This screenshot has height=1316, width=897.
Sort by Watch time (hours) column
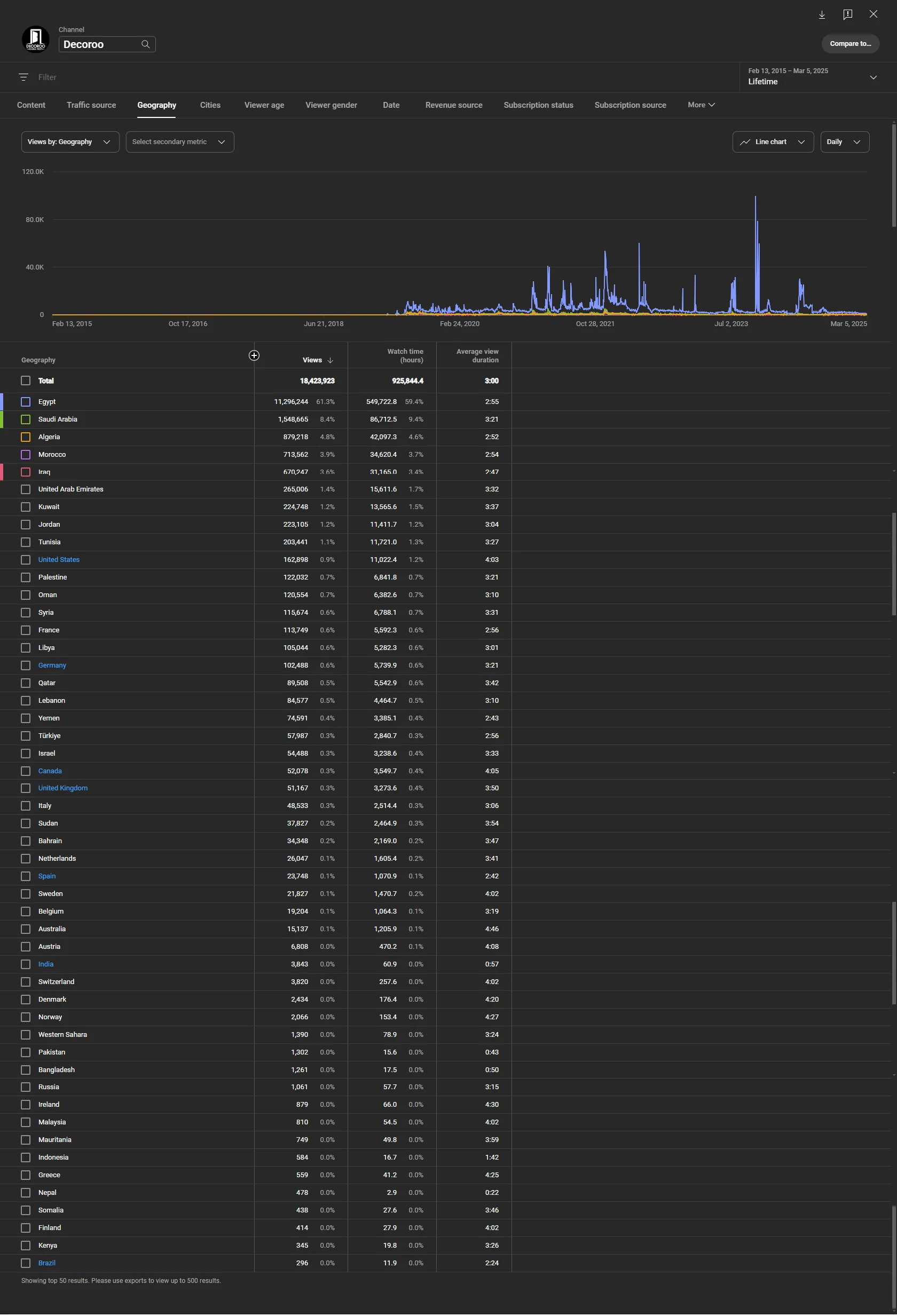pos(405,356)
